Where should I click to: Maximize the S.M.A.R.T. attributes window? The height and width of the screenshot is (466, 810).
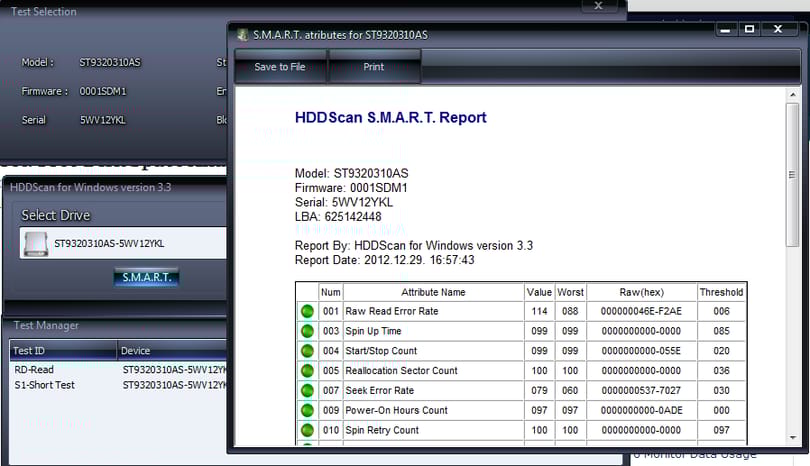click(749, 29)
